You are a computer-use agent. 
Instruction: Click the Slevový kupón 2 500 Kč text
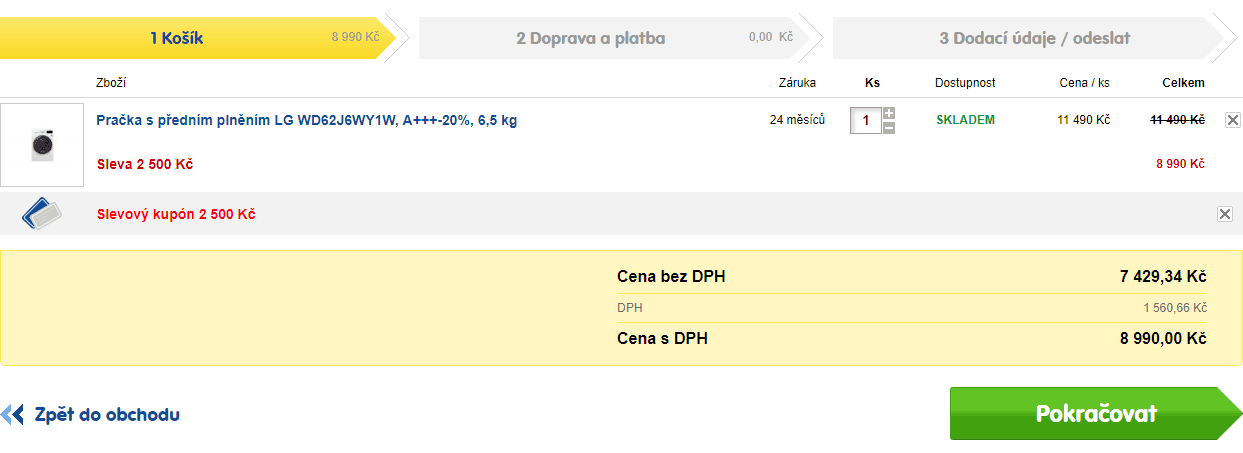point(176,214)
